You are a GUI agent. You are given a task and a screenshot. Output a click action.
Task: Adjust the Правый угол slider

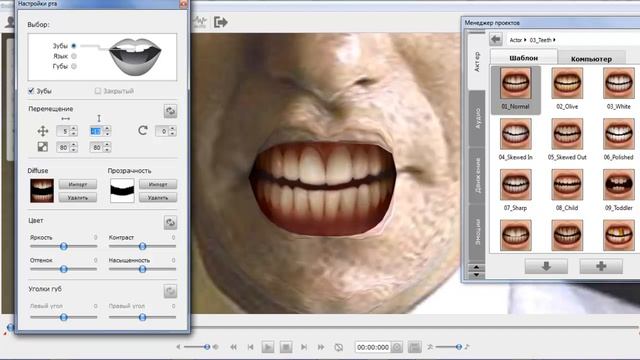[142, 317]
